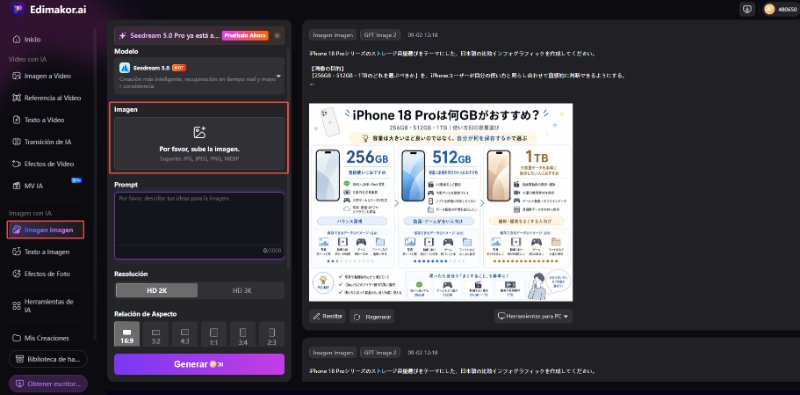Select HD 3K resolution

241,290
